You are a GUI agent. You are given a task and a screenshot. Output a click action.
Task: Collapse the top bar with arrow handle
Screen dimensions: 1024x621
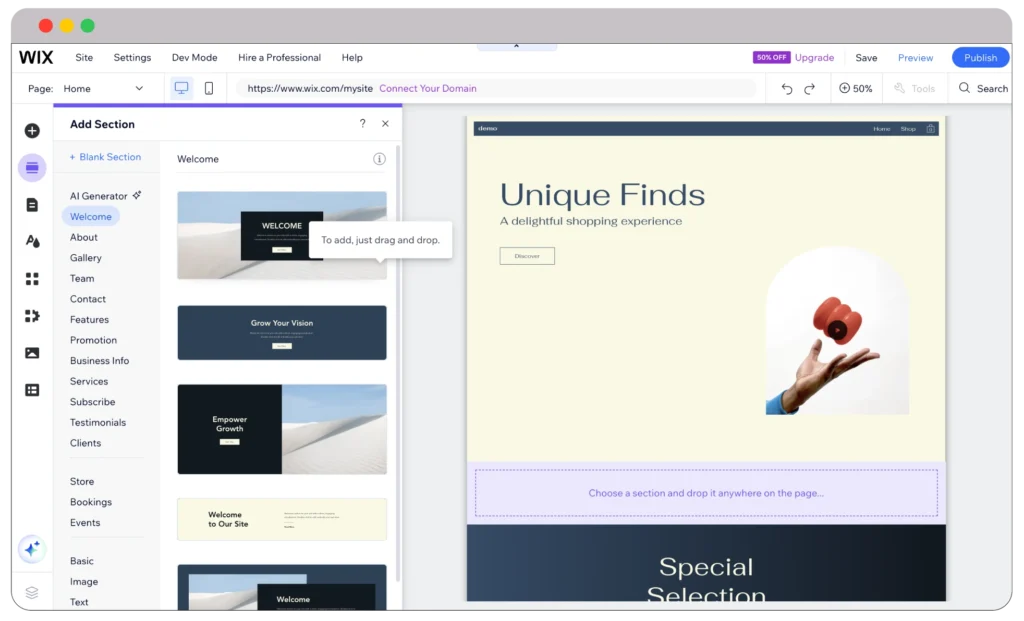517,46
